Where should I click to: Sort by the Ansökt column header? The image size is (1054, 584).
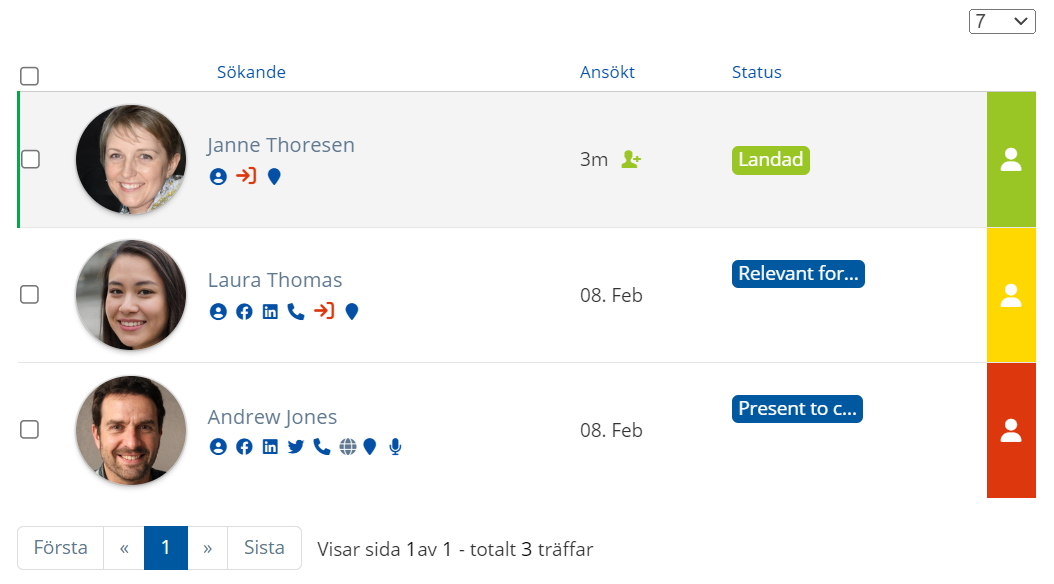pos(607,72)
